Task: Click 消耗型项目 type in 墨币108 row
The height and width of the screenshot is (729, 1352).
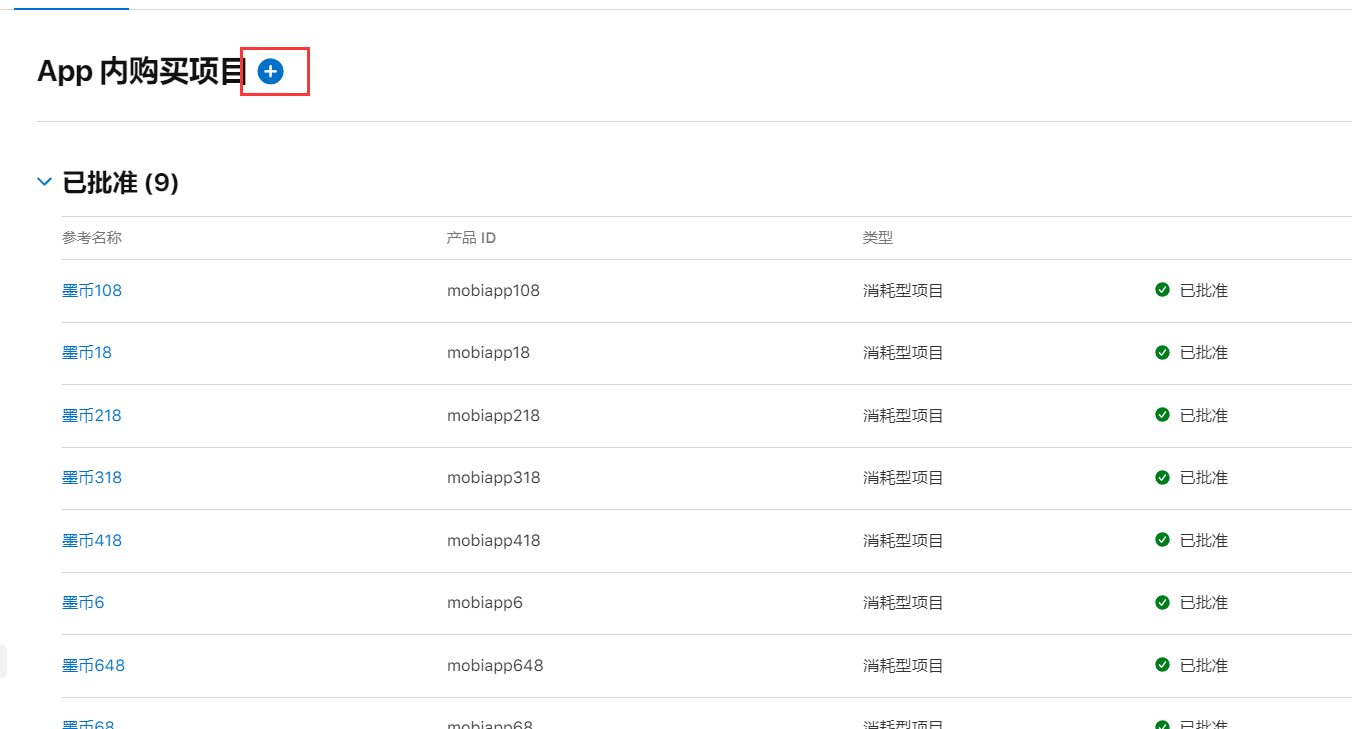Action: 903,290
